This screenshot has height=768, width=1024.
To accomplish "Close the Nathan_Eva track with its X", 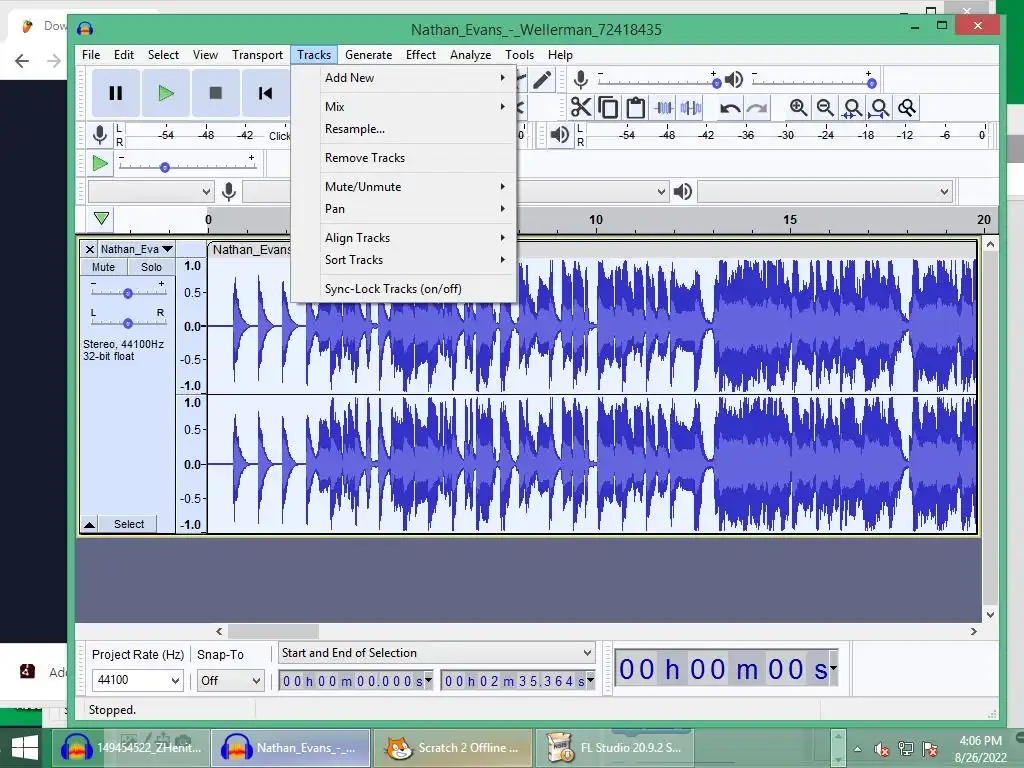I will pyautogui.click(x=90, y=249).
